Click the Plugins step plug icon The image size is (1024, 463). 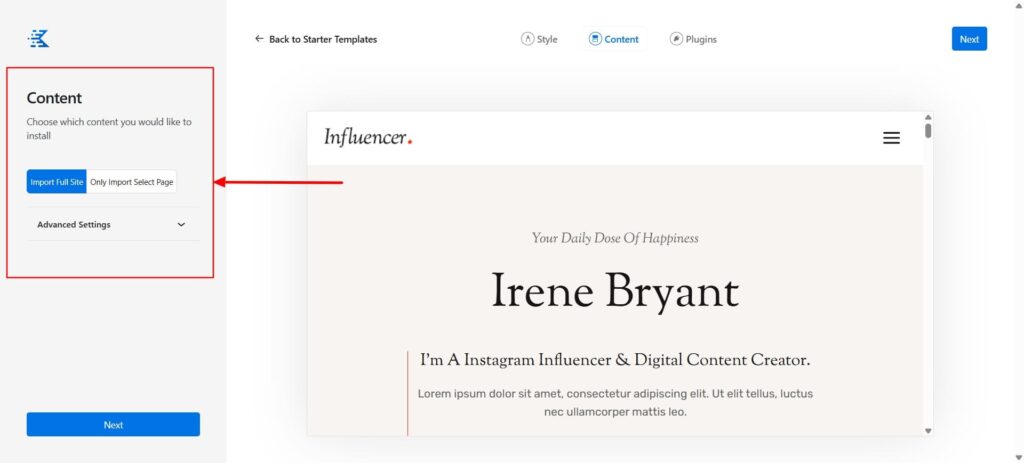[x=676, y=39]
